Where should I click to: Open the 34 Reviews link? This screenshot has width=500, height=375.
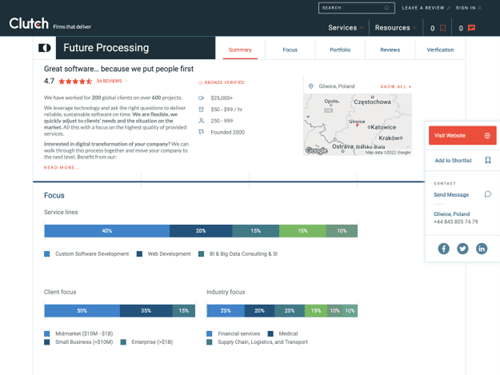point(109,81)
